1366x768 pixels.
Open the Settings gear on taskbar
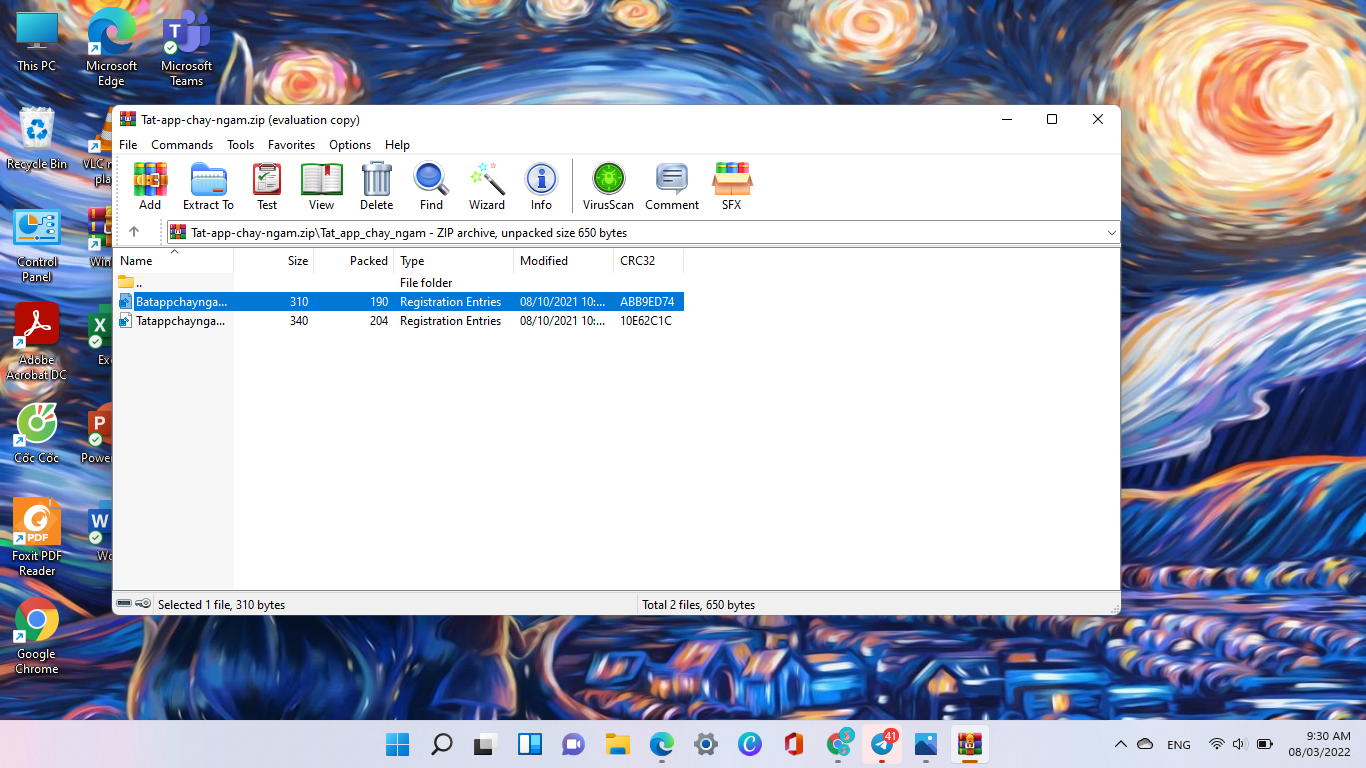[x=705, y=744]
